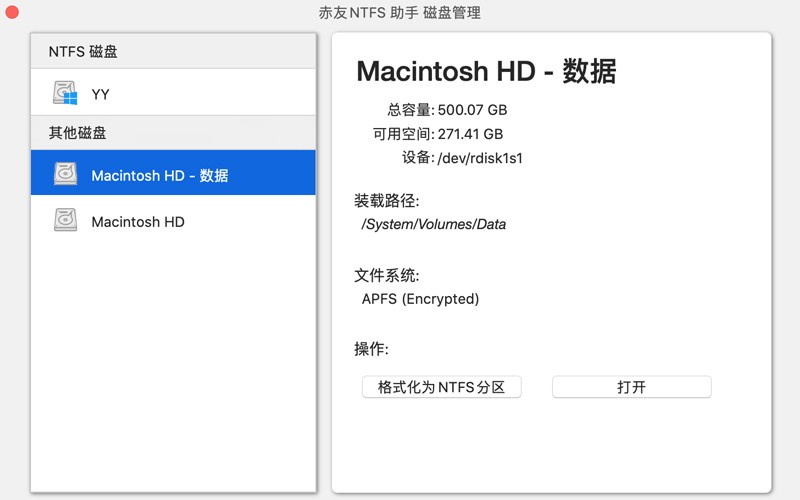Screen dimensions: 800x500
Task: Click the 打开 button
Action: pyautogui.click(x=632, y=387)
